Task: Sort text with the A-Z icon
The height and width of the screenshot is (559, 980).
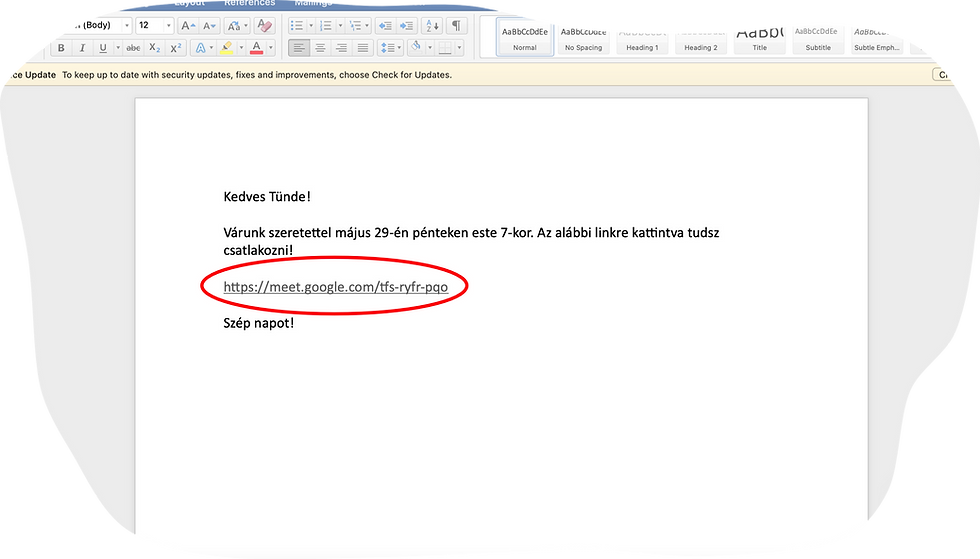Action: 432,26
